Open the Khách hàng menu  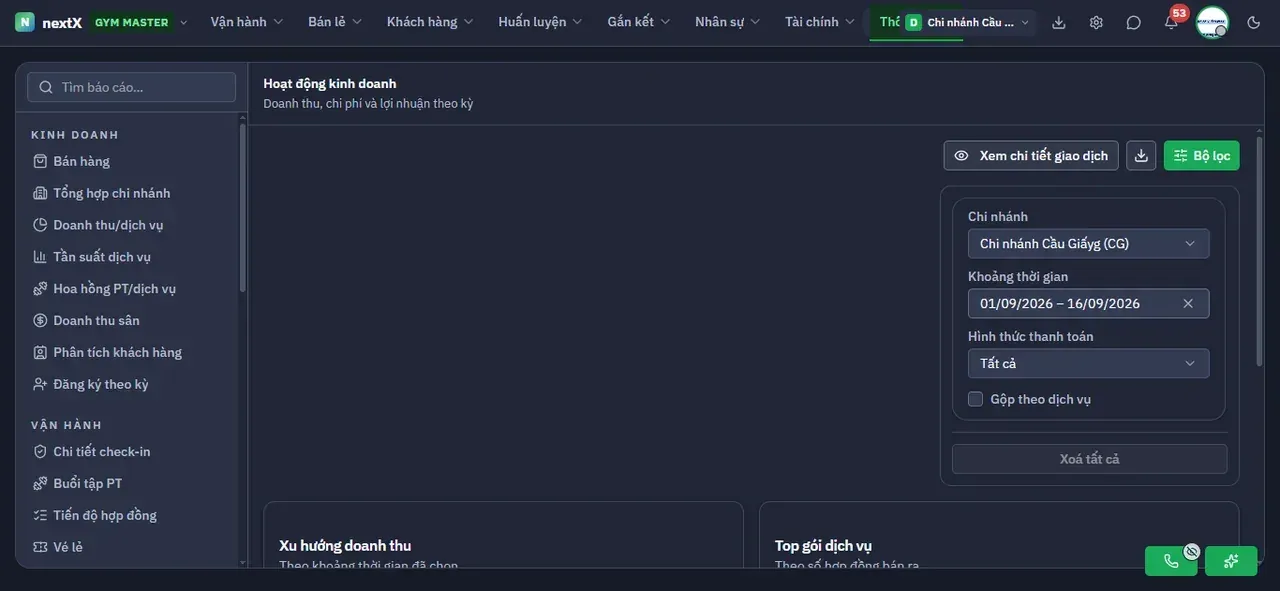coord(430,22)
